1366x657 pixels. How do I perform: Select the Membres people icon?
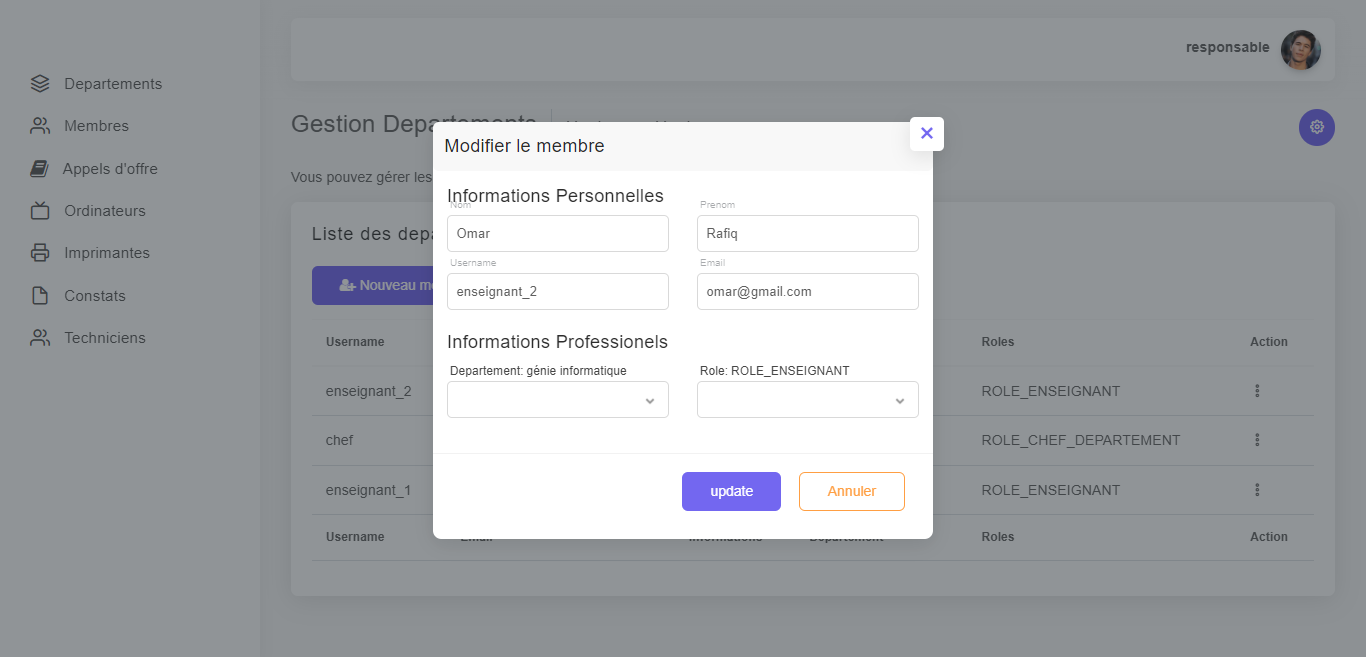pos(39,125)
